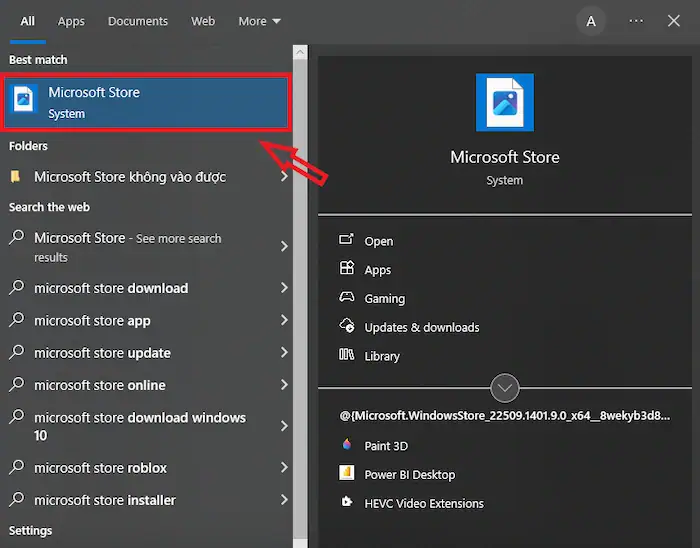
Task: Select Library action
Action: point(382,357)
